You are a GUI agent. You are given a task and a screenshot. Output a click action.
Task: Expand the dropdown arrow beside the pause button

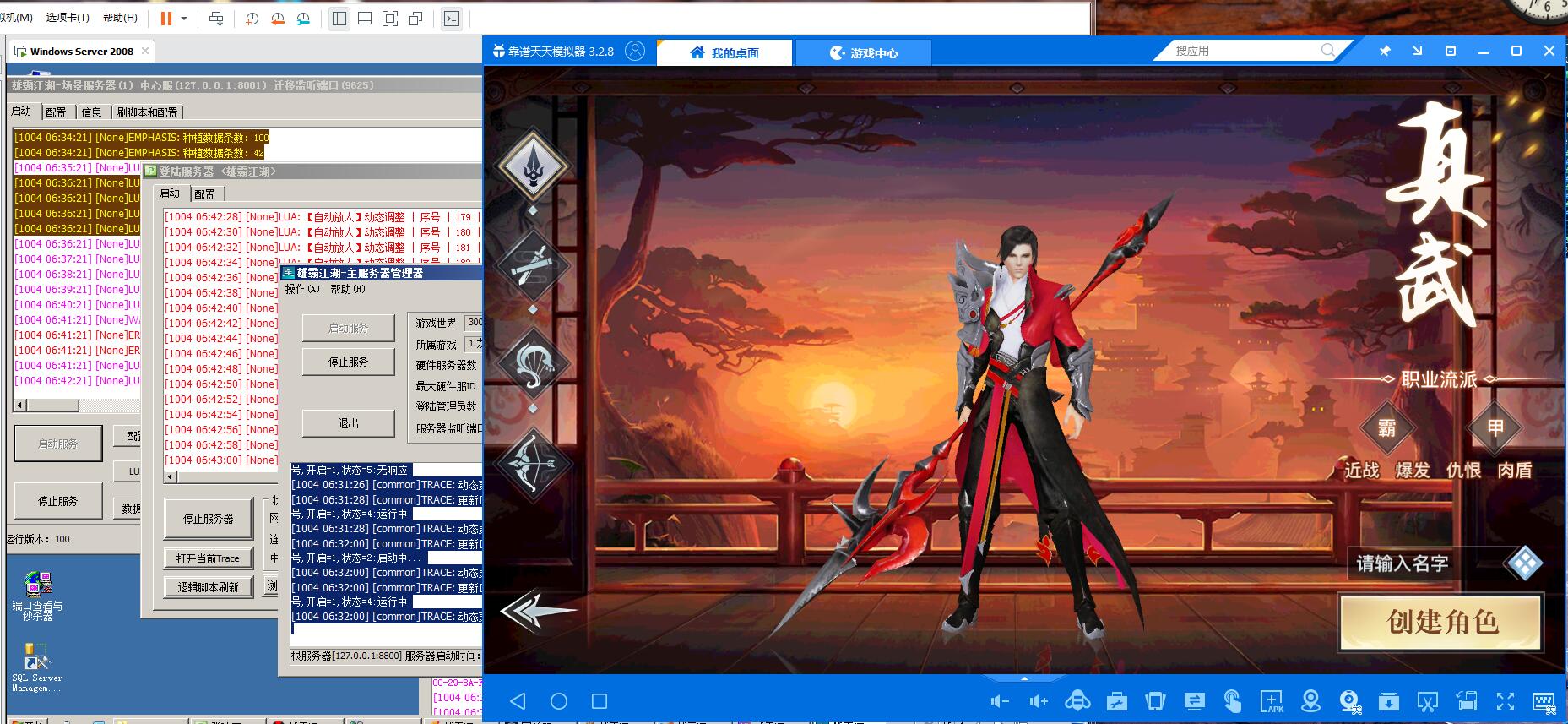184,19
